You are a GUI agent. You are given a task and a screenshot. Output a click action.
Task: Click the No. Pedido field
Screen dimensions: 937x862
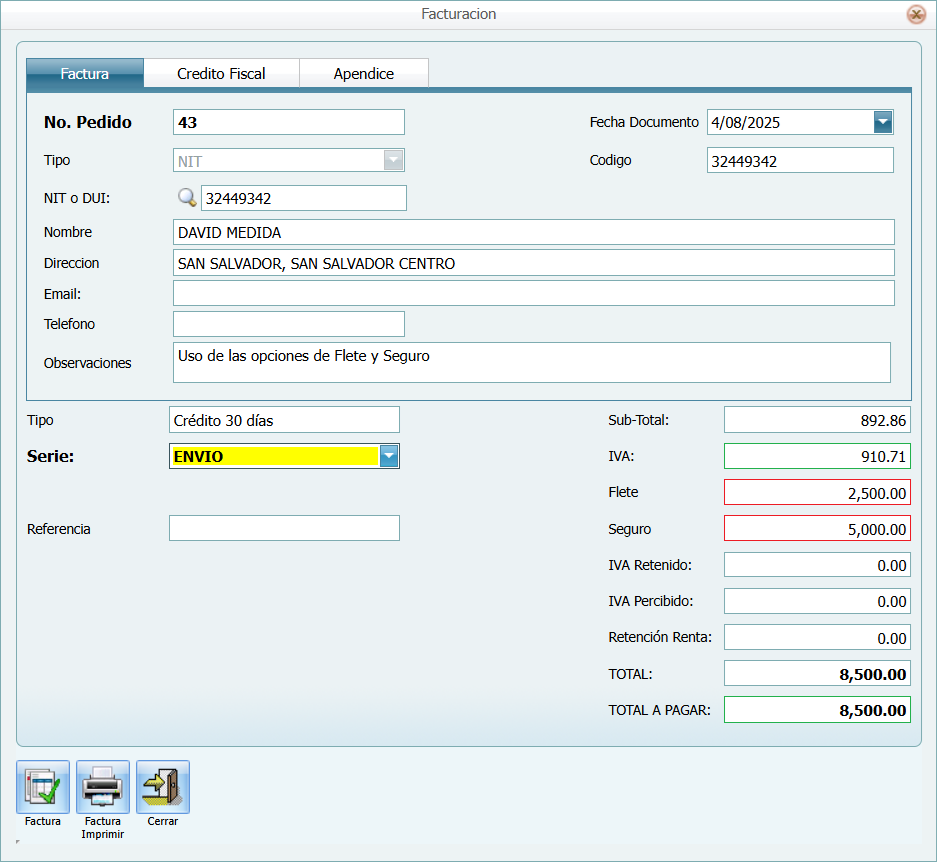[288, 122]
